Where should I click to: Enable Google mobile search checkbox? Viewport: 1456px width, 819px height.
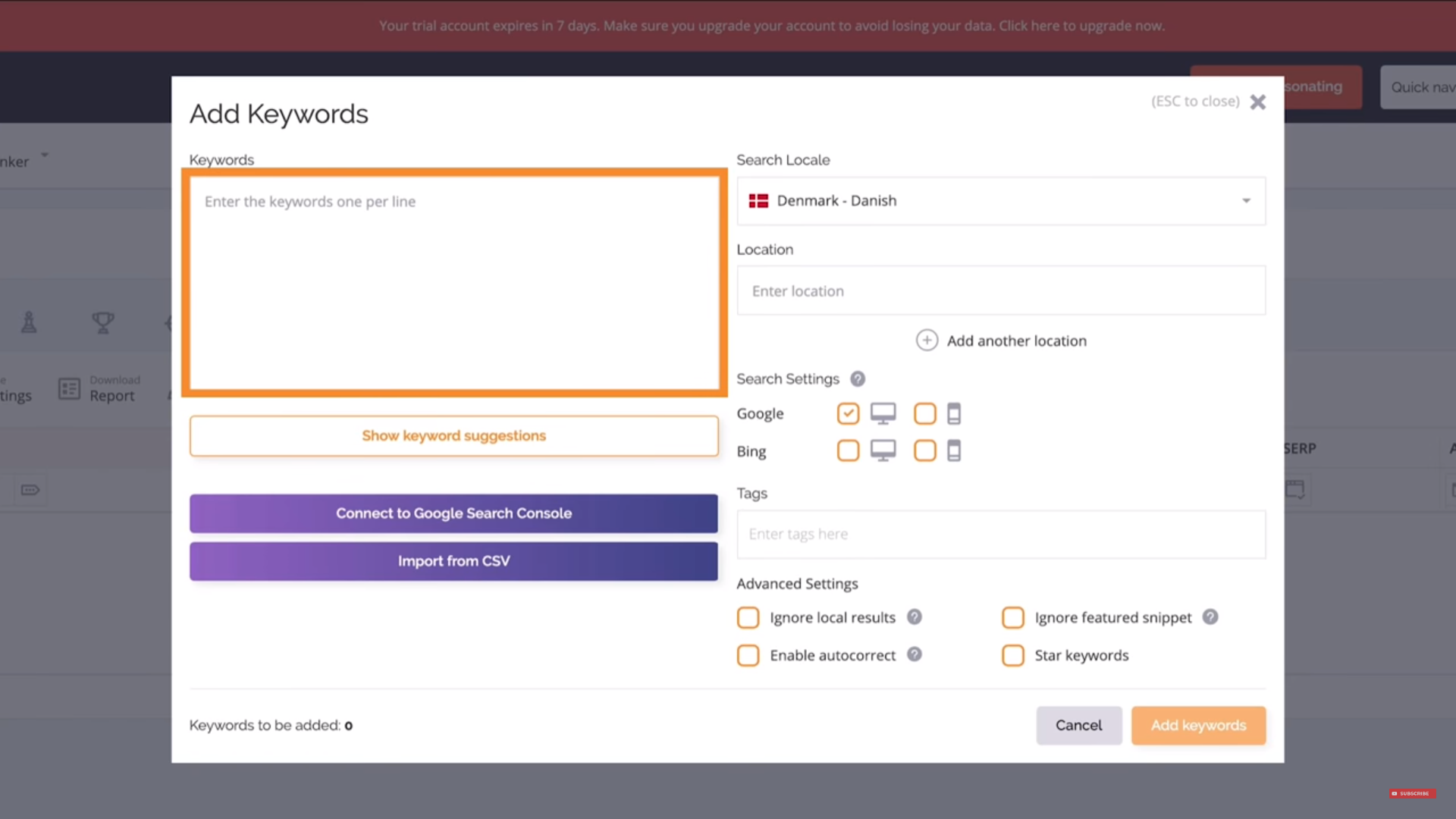click(x=924, y=413)
